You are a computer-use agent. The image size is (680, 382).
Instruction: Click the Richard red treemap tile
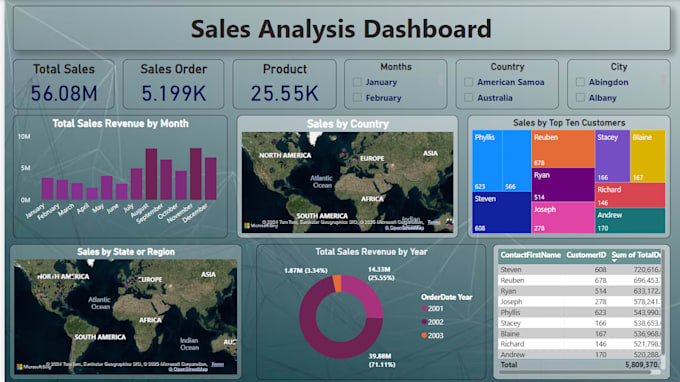(630, 195)
